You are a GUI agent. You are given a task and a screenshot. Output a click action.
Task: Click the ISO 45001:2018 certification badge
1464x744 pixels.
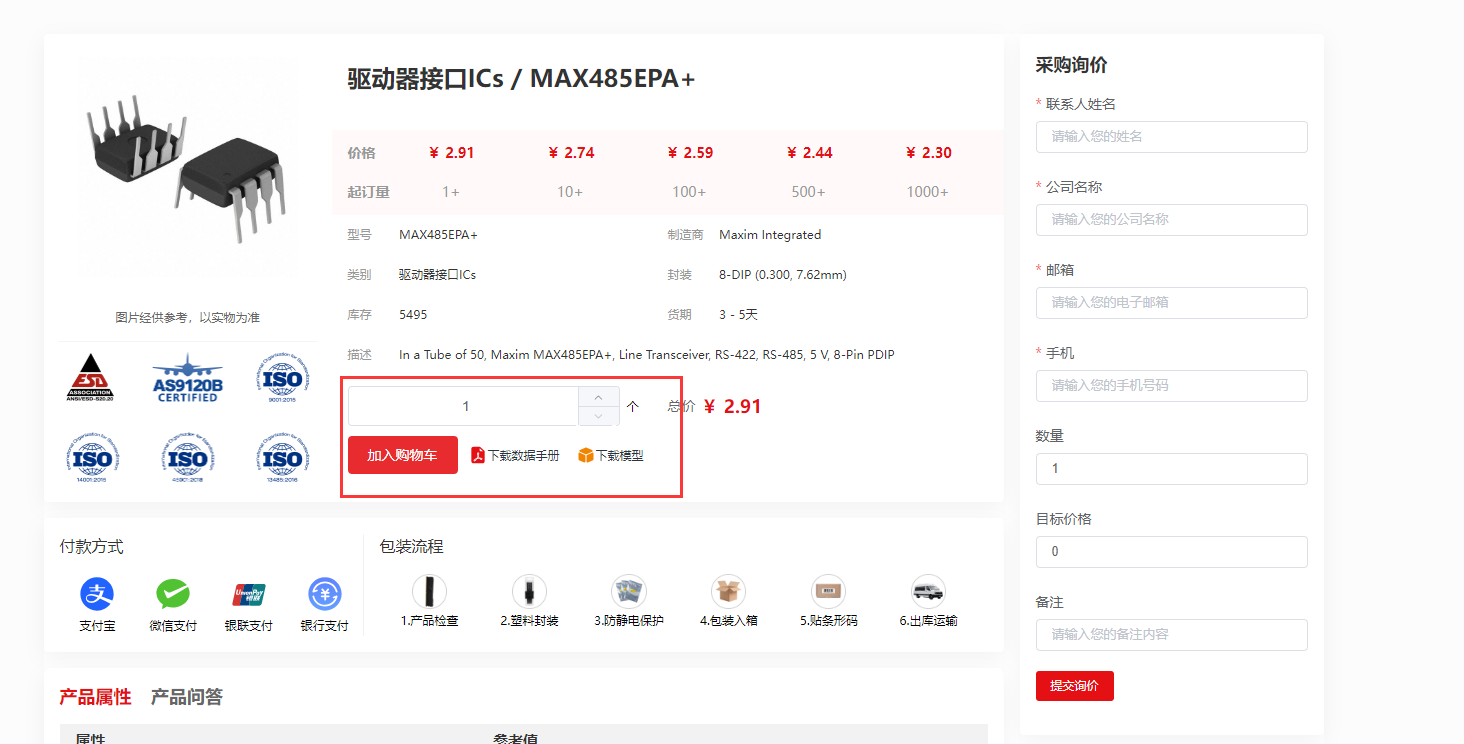point(187,458)
